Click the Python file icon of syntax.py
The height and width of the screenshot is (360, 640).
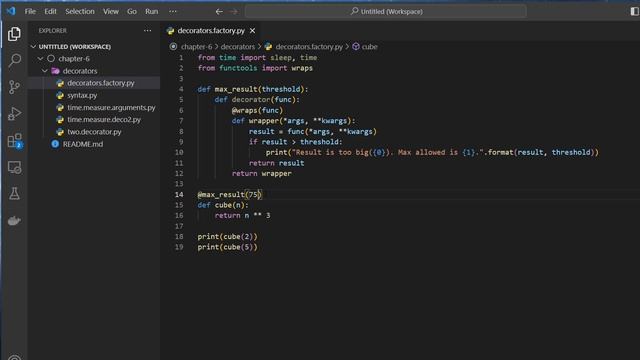[x=60, y=95]
